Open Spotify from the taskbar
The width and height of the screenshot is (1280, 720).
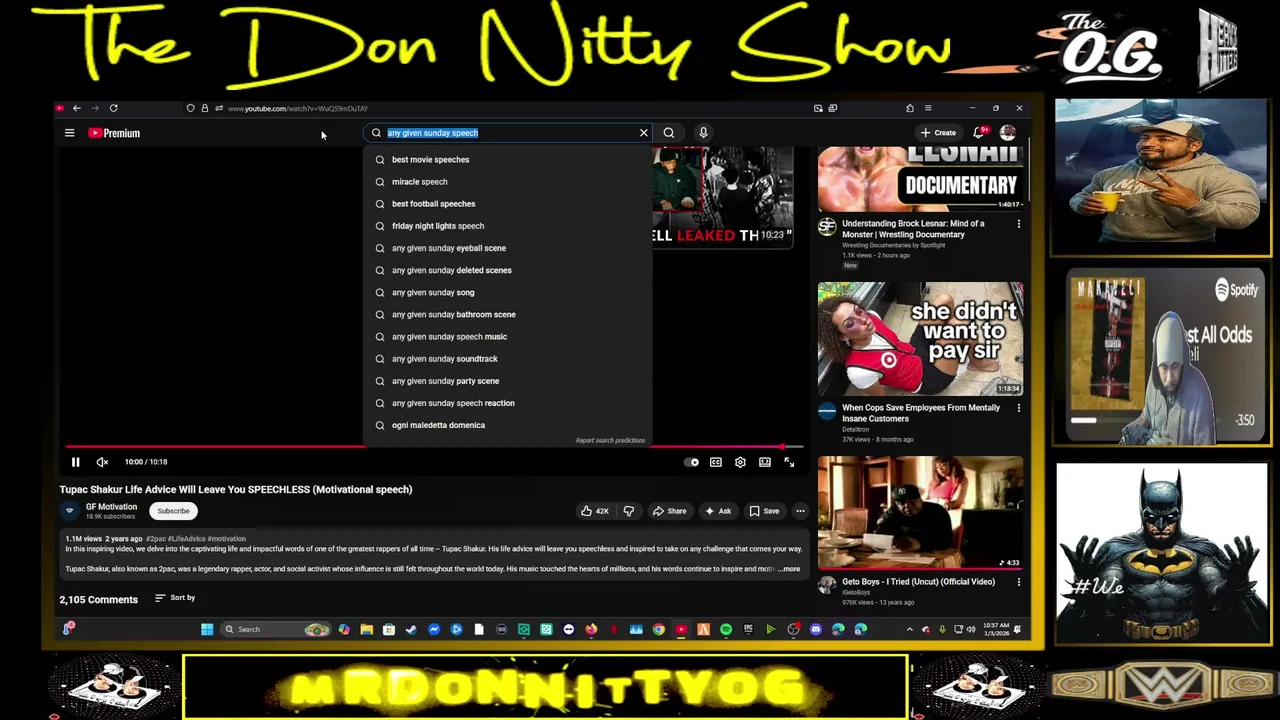tap(726, 629)
